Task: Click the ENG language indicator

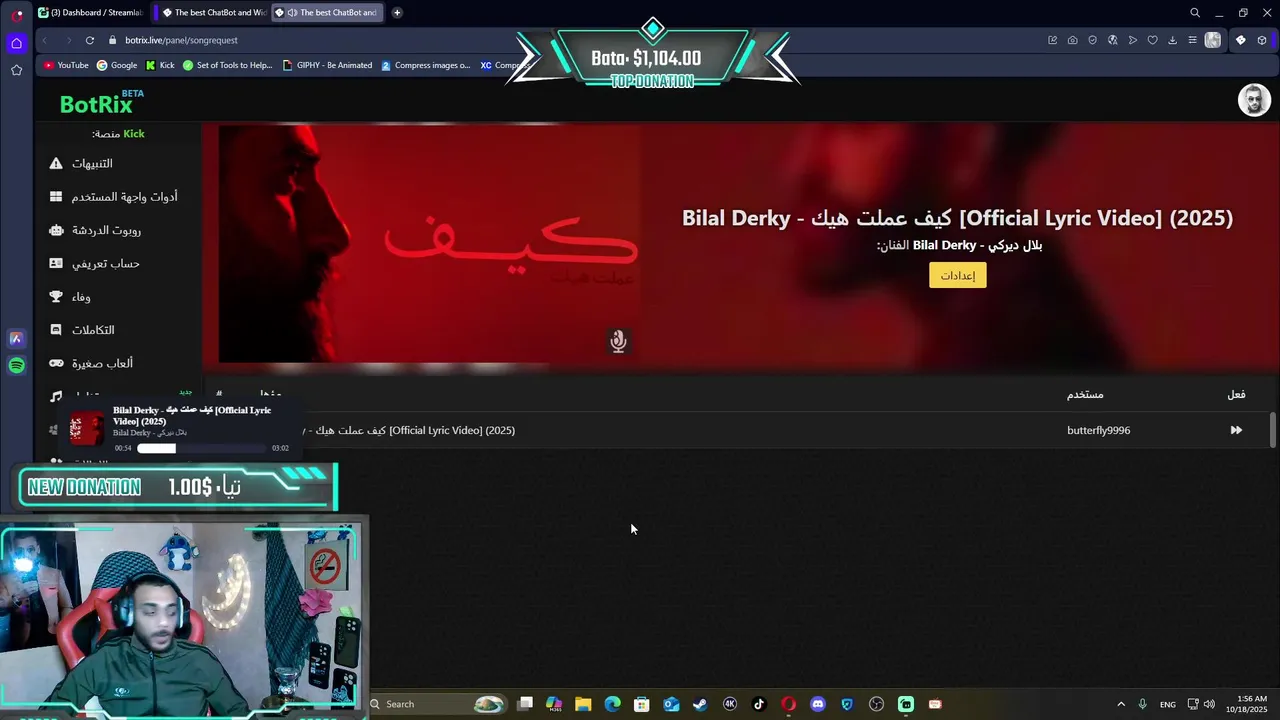Action: click(x=1167, y=704)
